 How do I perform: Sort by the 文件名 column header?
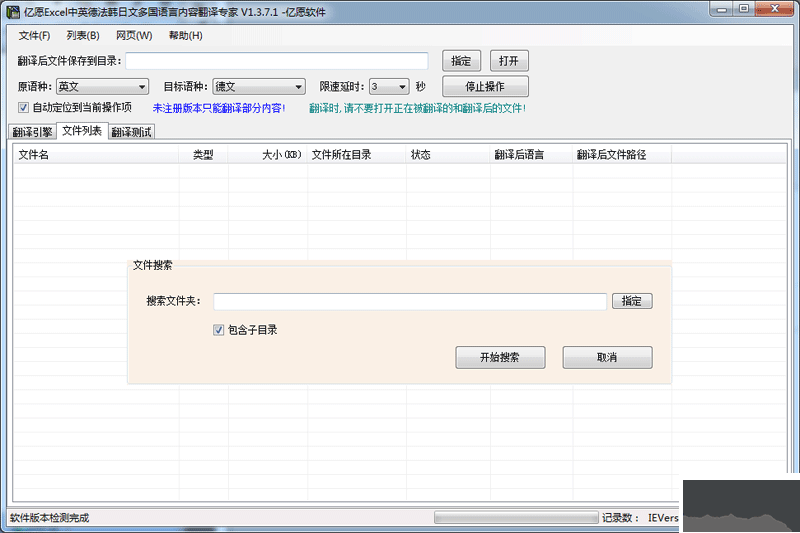96,155
